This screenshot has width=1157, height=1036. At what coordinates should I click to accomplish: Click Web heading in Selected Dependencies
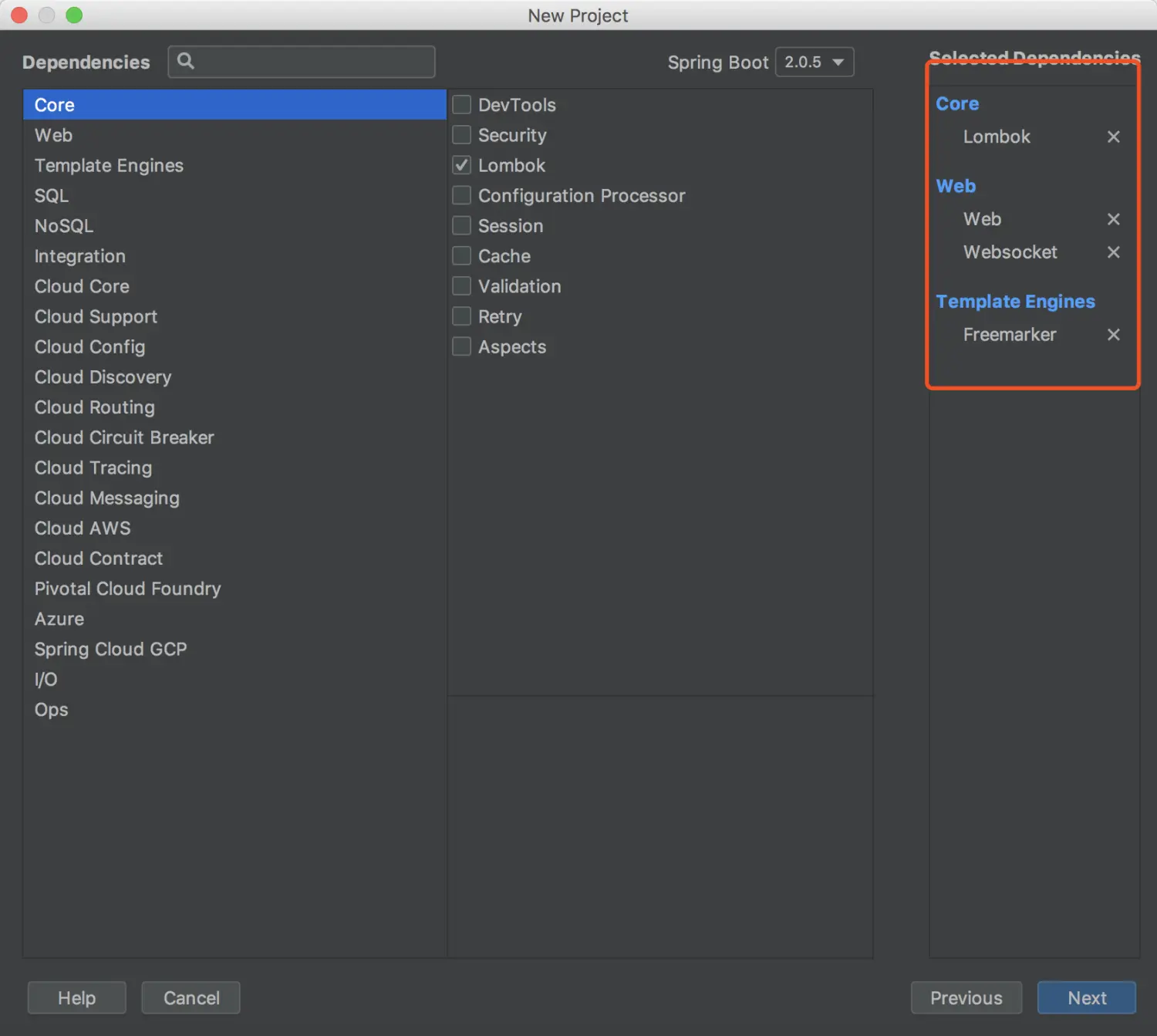tap(956, 186)
